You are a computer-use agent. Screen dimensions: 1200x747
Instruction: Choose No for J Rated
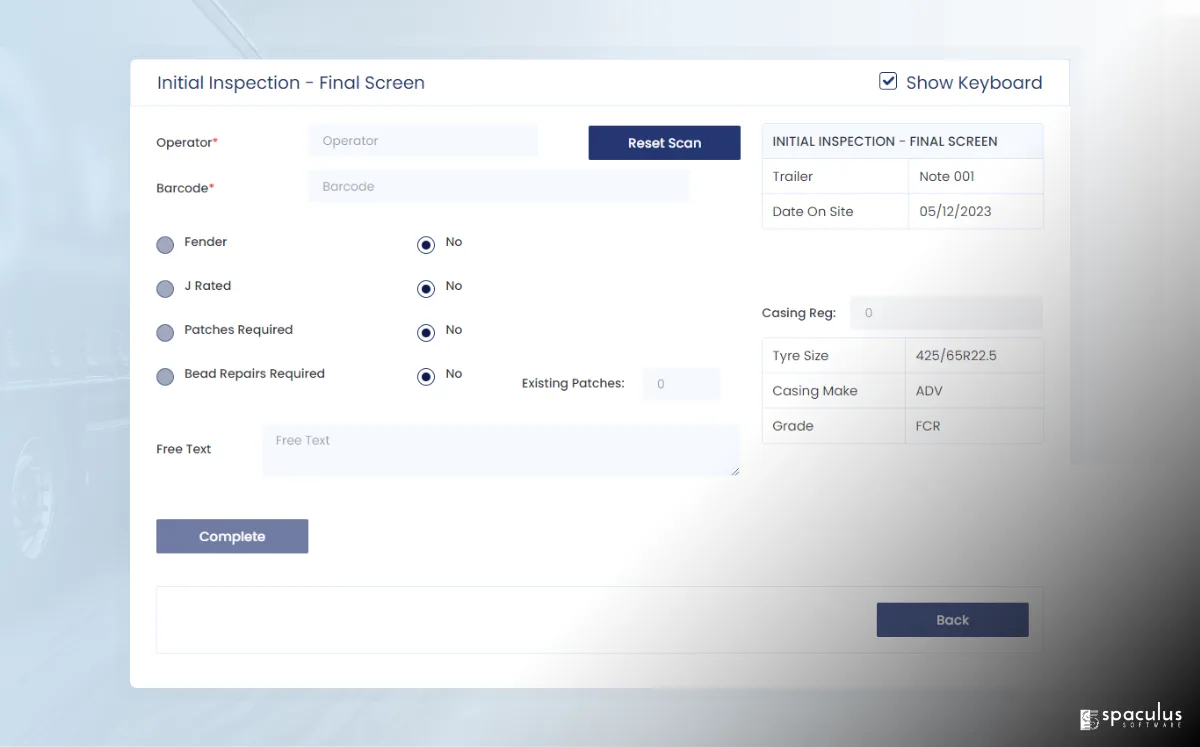coord(426,289)
